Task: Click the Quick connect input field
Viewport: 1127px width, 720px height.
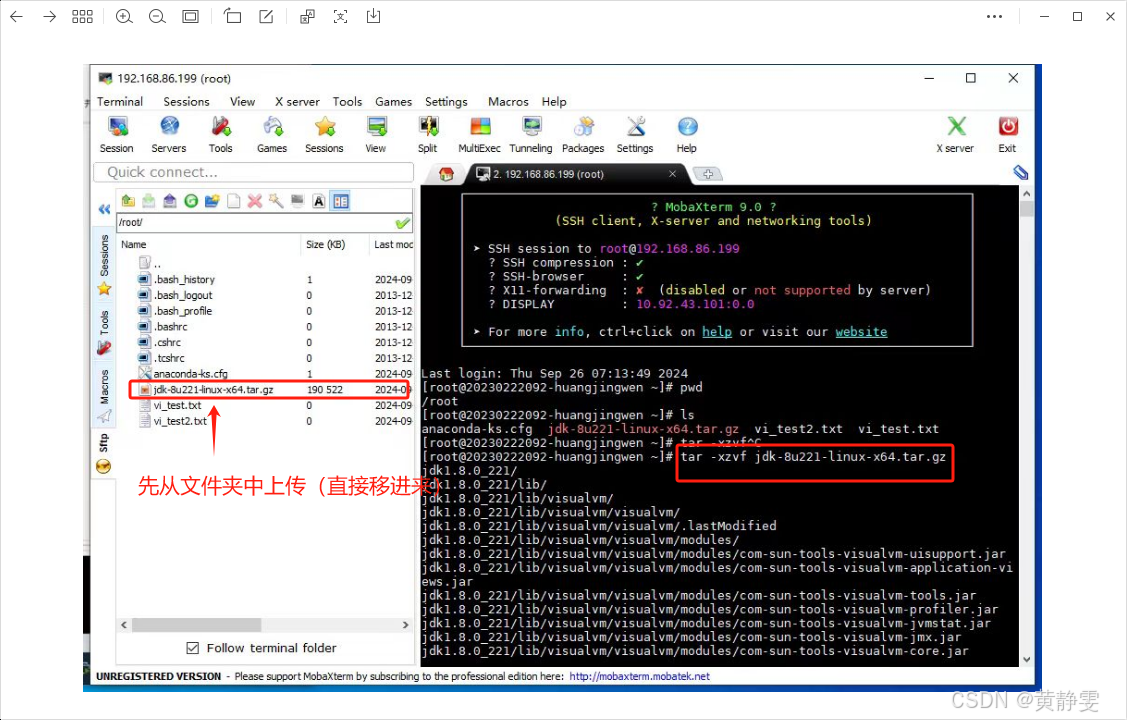Action: pos(254,172)
